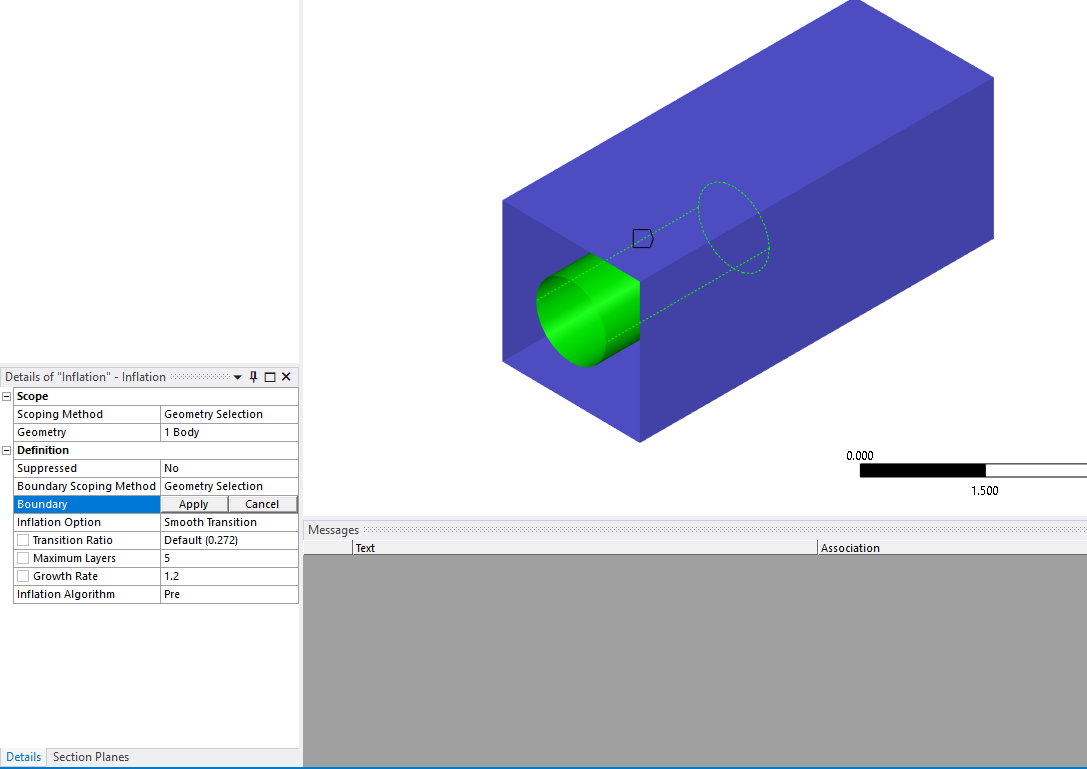
Task: Open Inflation Option Smooth Transition dropdown
Action: pyautogui.click(x=229, y=522)
